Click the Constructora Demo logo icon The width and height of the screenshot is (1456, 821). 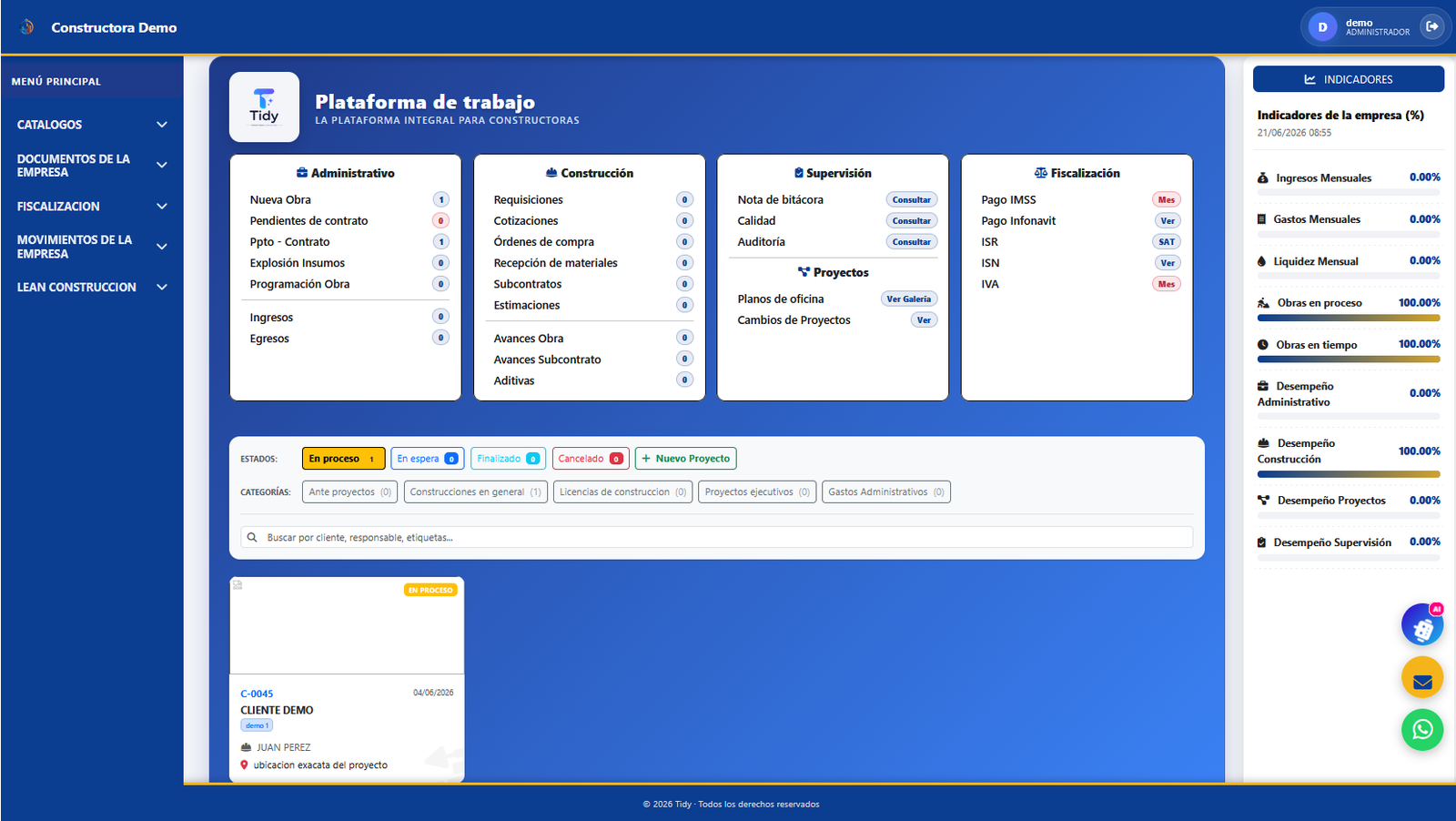pyautogui.click(x=27, y=27)
